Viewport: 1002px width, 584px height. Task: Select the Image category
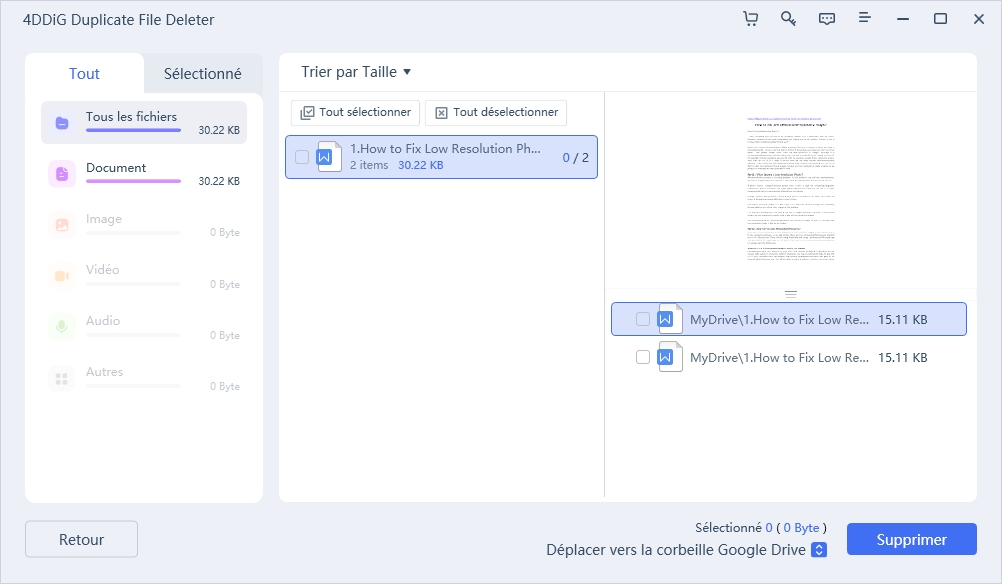[x=144, y=225]
